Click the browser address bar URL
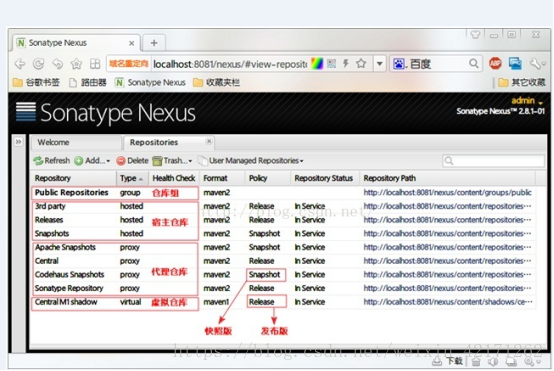The image size is (554, 371). (x=230, y=64)
